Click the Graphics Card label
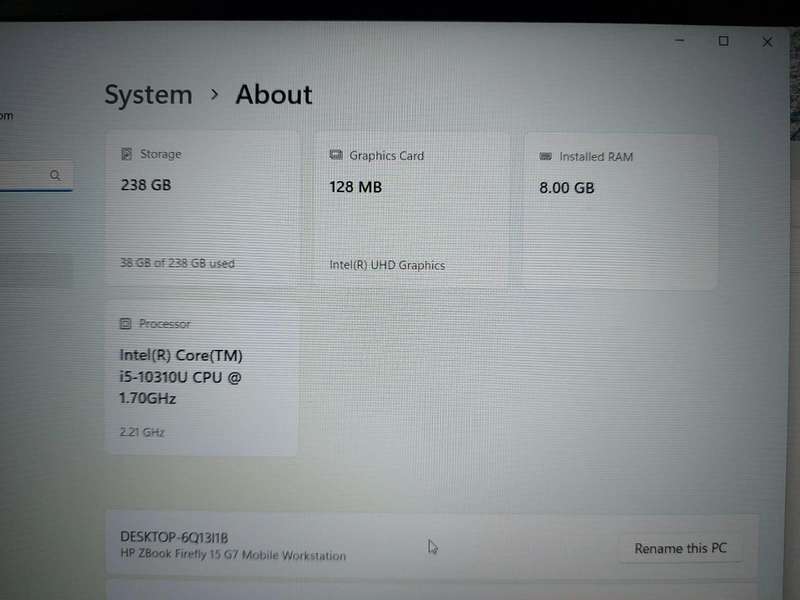Image resolution: width=800 pixels, height=600 pixels. (387, 156)
